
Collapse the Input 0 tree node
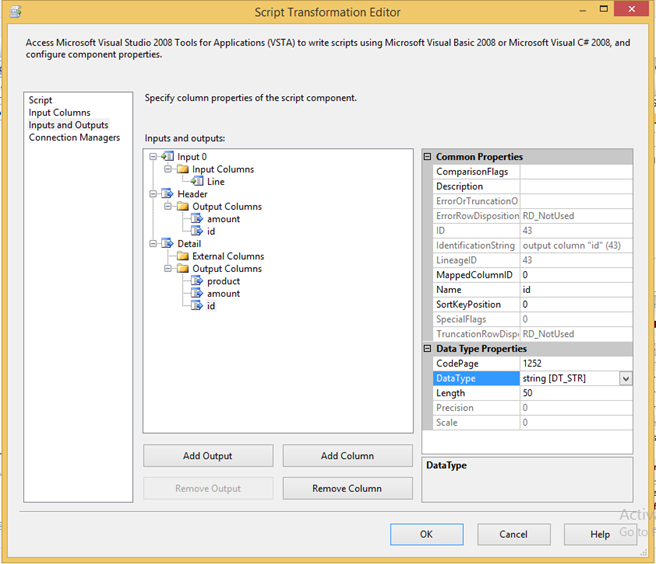pyautogui.click(x=153, y=156)
